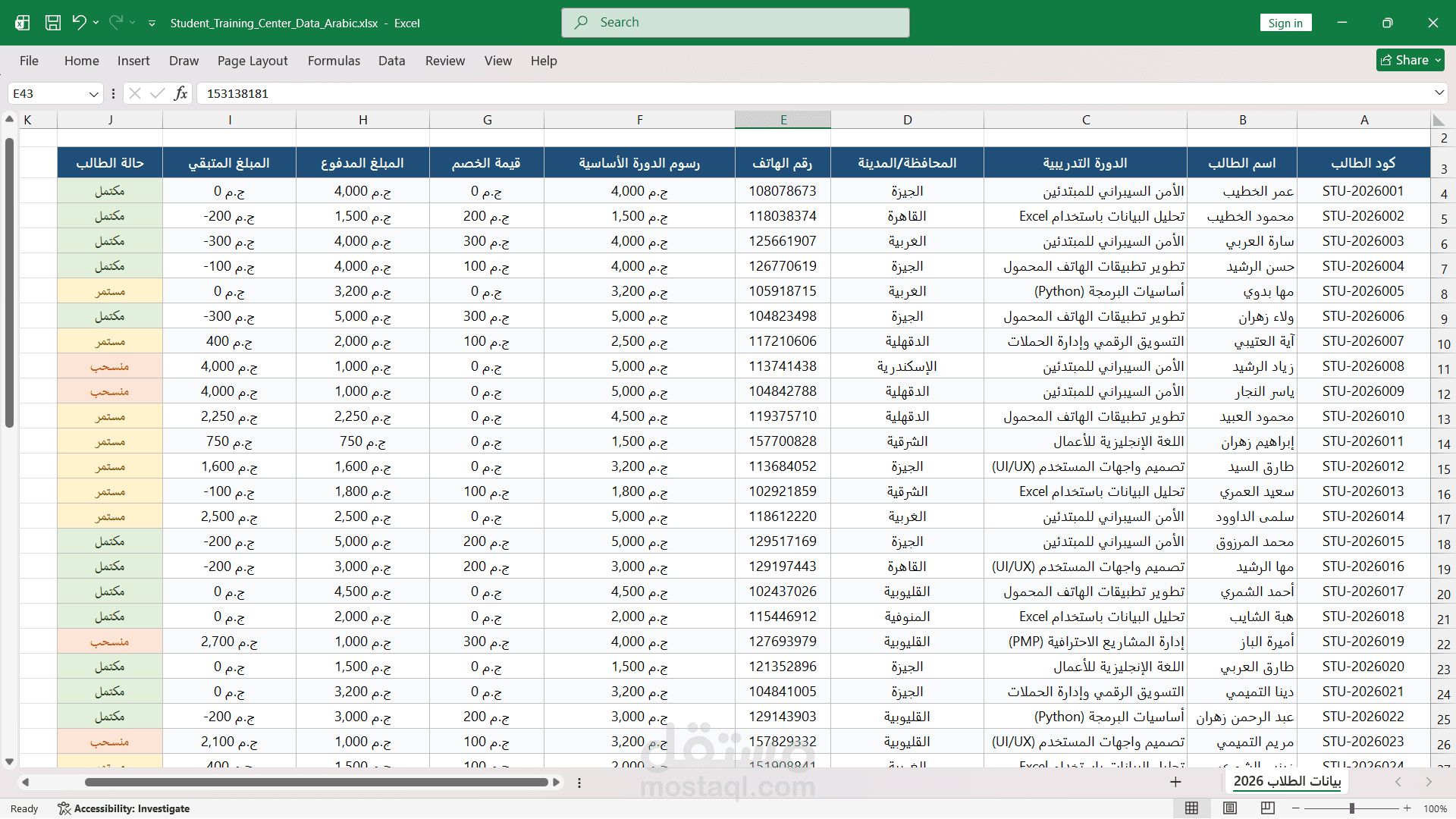Open the Draw ribbon tab
The height and width of the screenshot is (819, 1456).
pos(184,61)
